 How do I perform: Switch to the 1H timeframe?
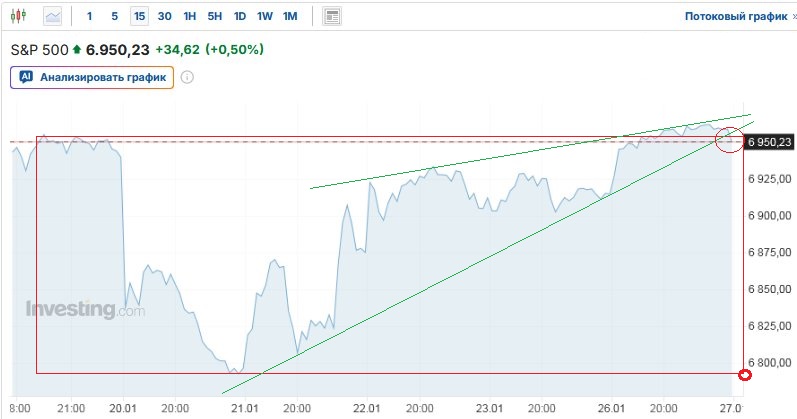[190, 17]
